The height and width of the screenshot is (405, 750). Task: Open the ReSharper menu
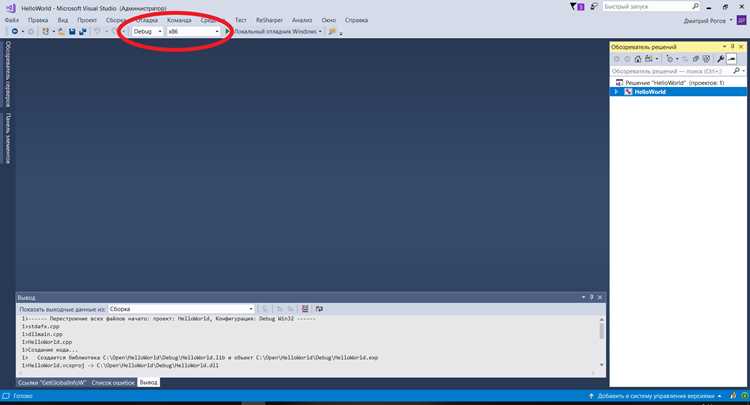(269, 20)
